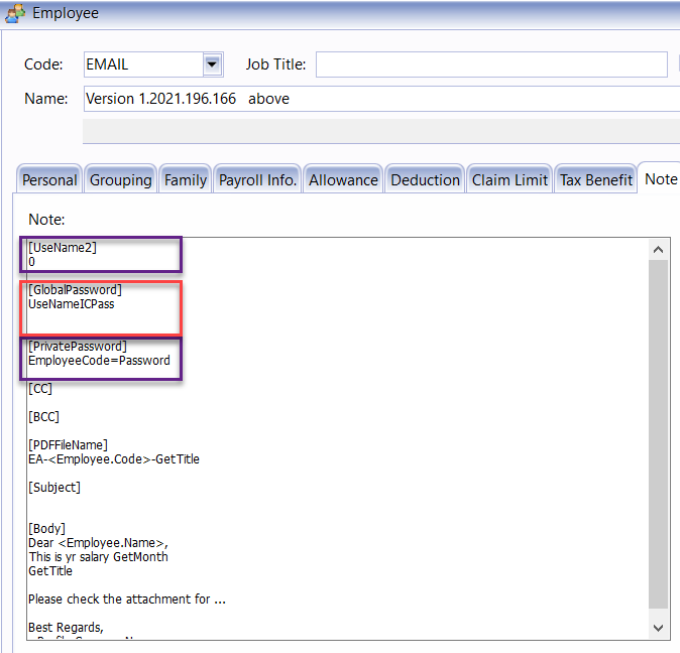
Task: Click the [Body] line in note
Action: [47, 529]
